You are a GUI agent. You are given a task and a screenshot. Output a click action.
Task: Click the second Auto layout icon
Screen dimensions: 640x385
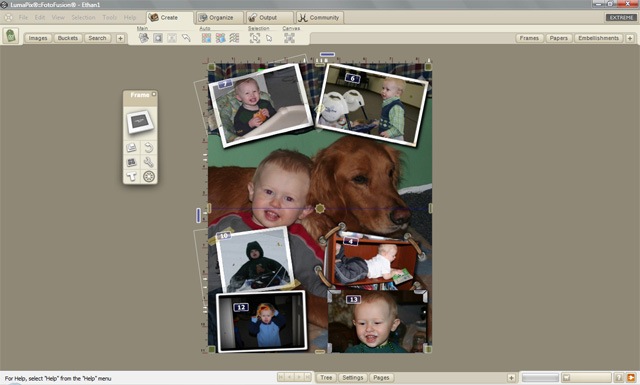(220, 38)
